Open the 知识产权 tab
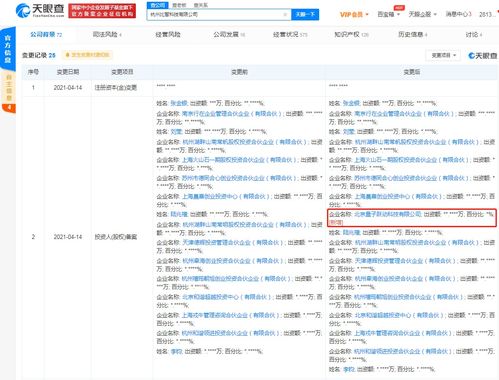This screenshot has height=380, width=499. click(351, 34)
